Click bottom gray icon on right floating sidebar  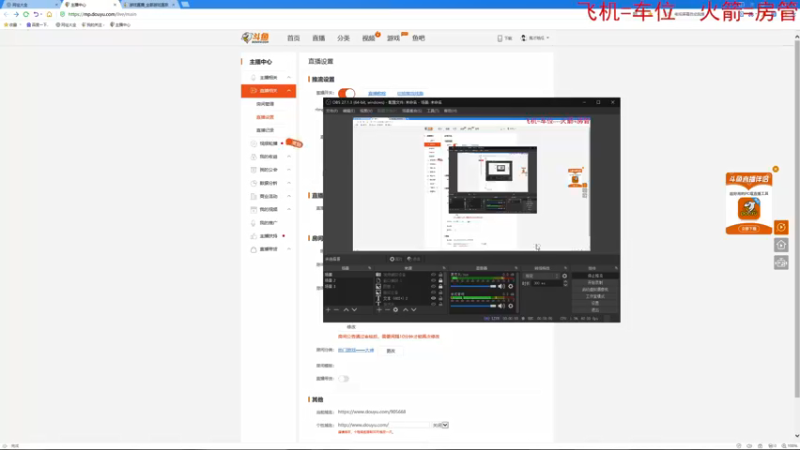click(781, 263)
